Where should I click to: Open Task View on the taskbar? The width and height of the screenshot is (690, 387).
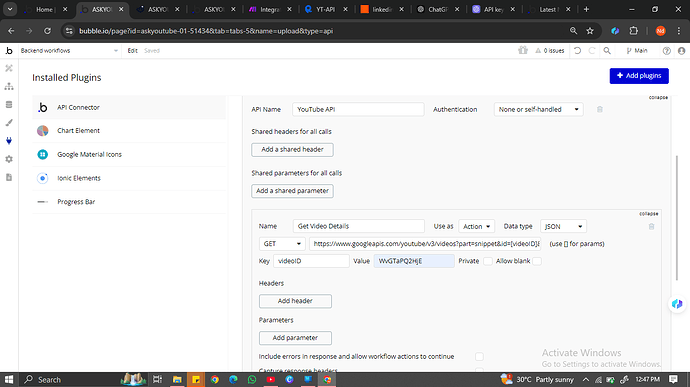[x=157, y=380]
